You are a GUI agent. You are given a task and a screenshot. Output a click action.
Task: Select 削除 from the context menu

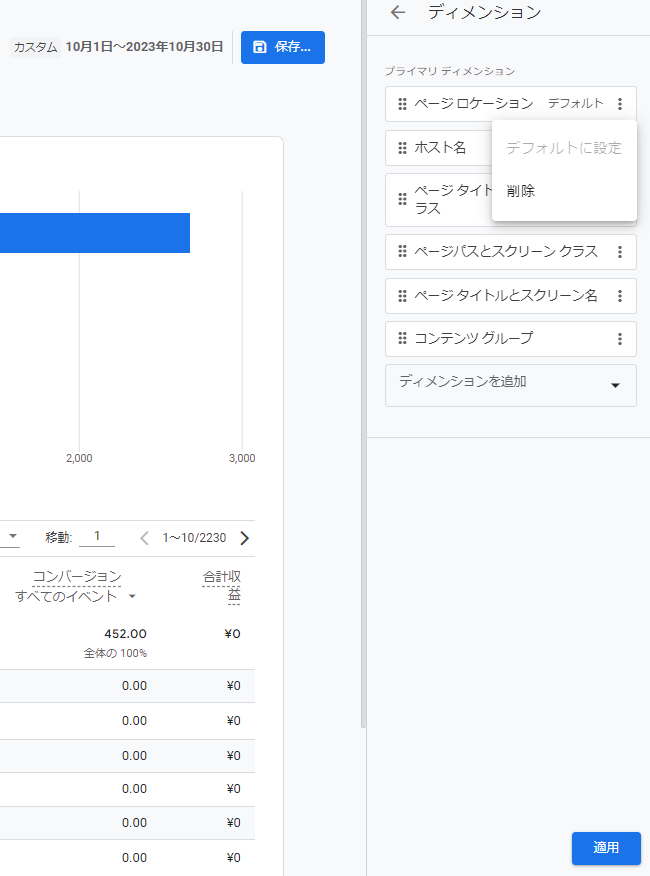click(520, 191)
